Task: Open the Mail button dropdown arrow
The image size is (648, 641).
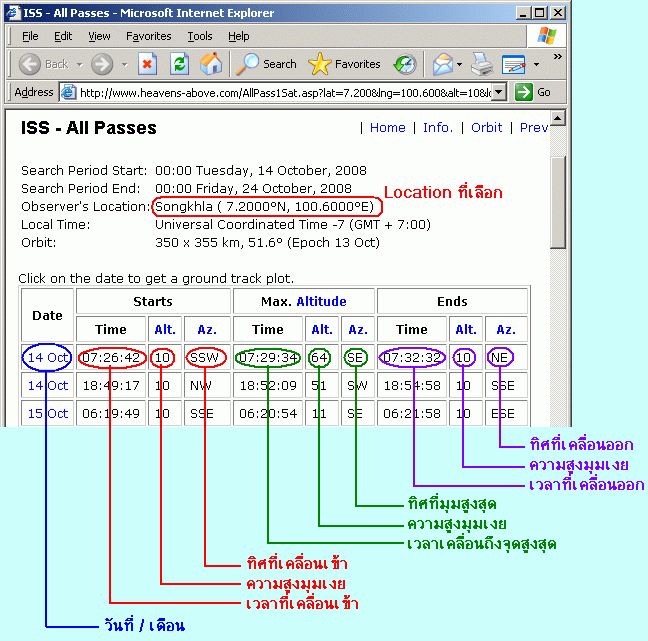Action: [x=460, y=64]
